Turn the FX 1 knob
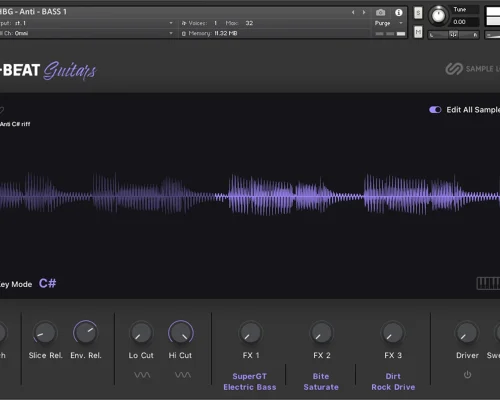This screenshot has height=400, width=500. pos(250,333)
